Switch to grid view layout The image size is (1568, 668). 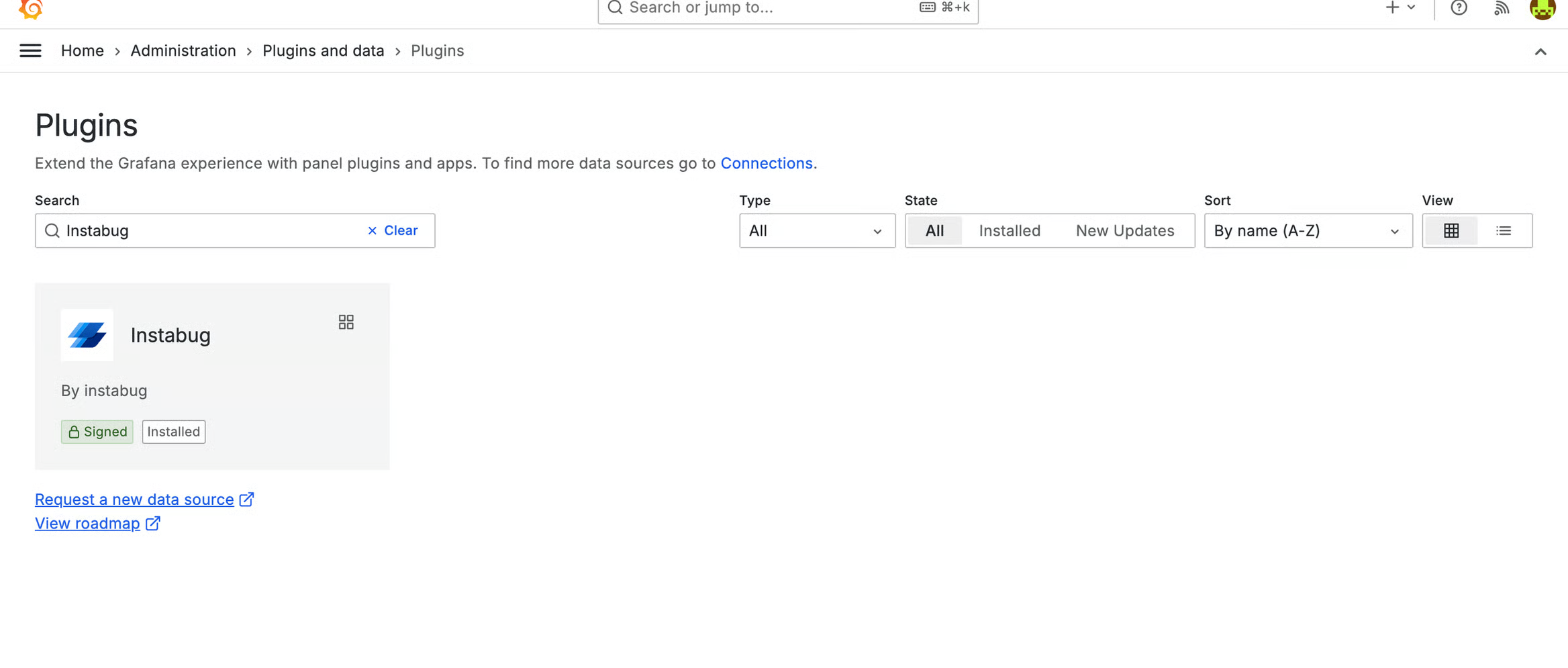pos(1451,231)
